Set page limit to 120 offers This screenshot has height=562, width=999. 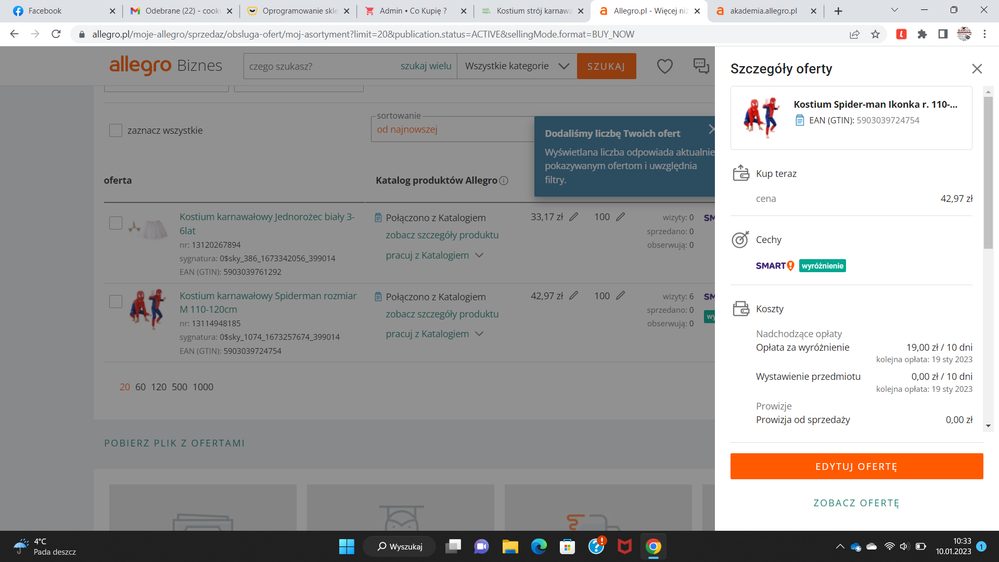[x=159, y=387]
